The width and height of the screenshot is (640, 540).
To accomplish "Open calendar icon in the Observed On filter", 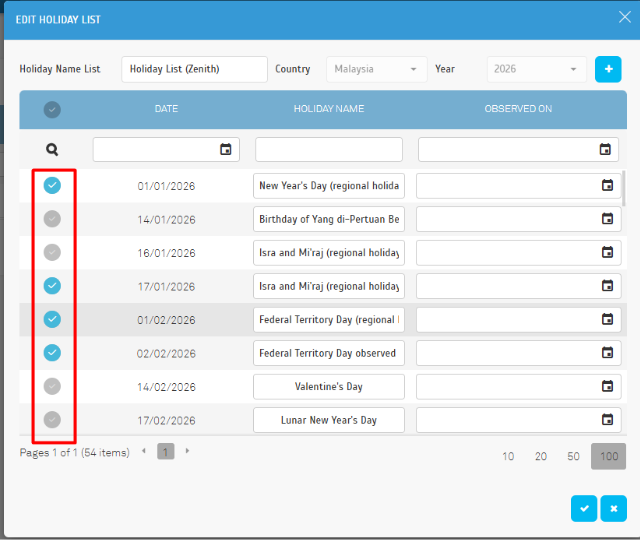I will (605, 150).
